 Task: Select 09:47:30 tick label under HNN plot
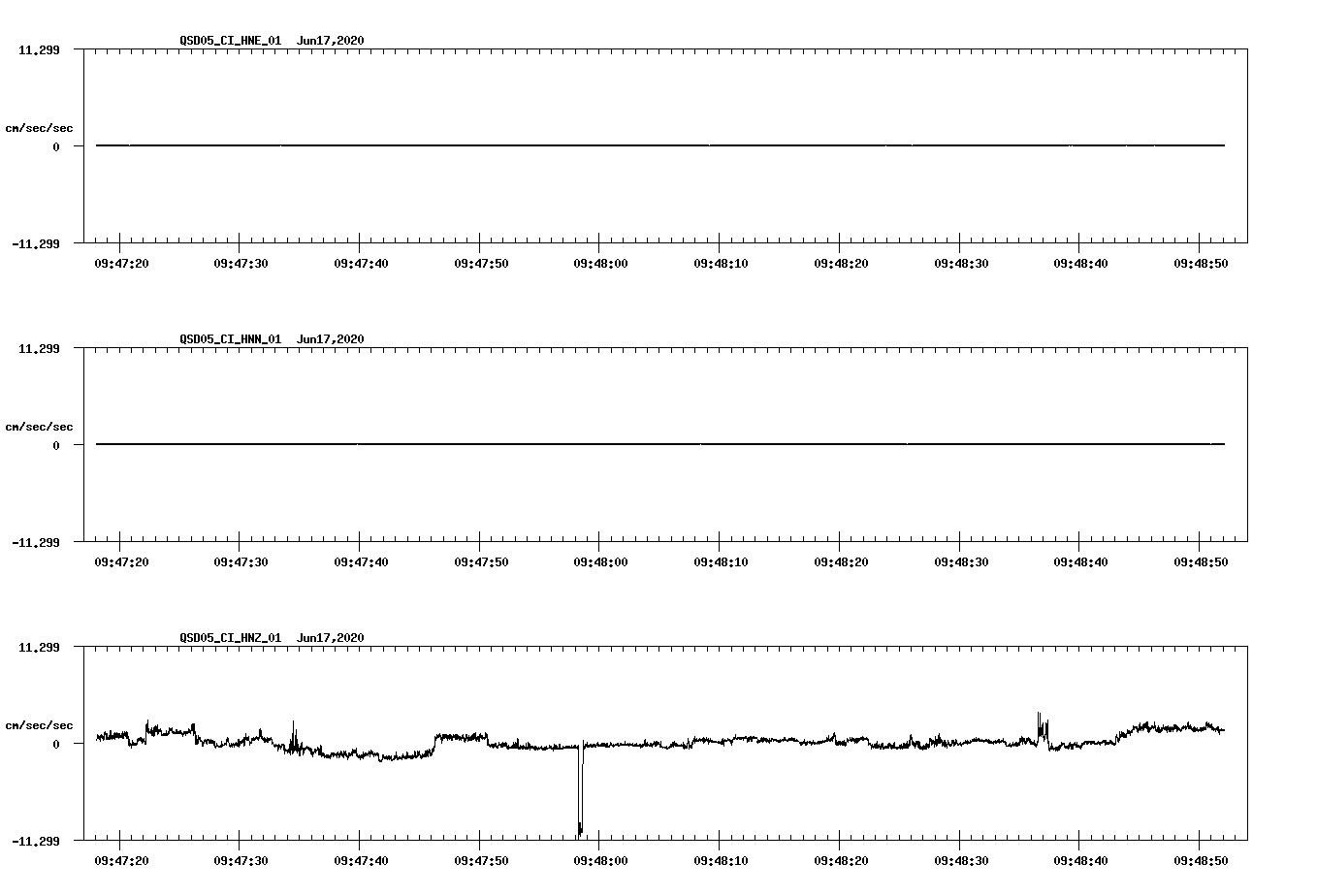click(241, 562)
